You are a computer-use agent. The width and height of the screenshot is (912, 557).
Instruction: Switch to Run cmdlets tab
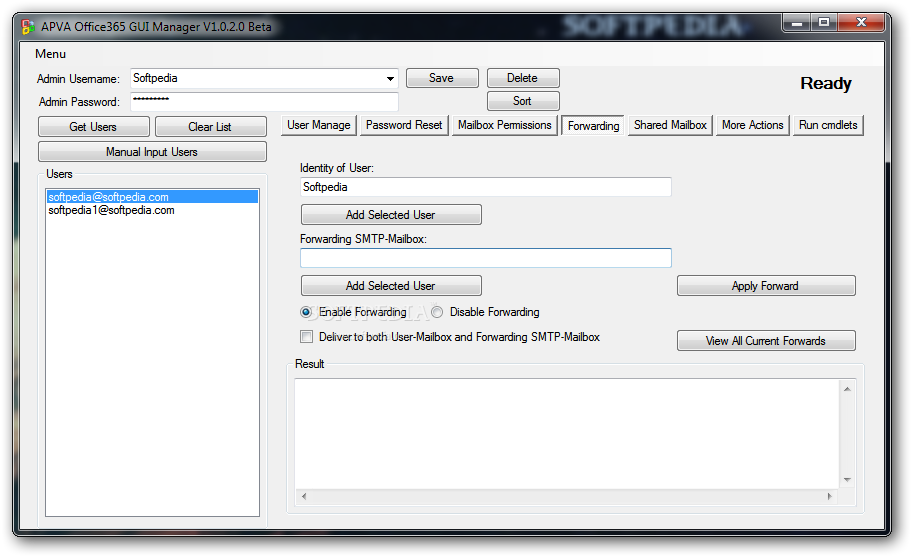(x=828, y=125)
